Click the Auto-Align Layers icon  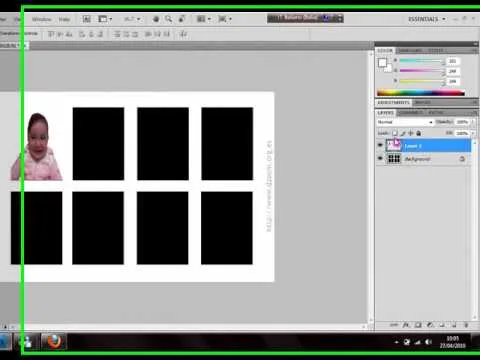(x=183, y=34)
